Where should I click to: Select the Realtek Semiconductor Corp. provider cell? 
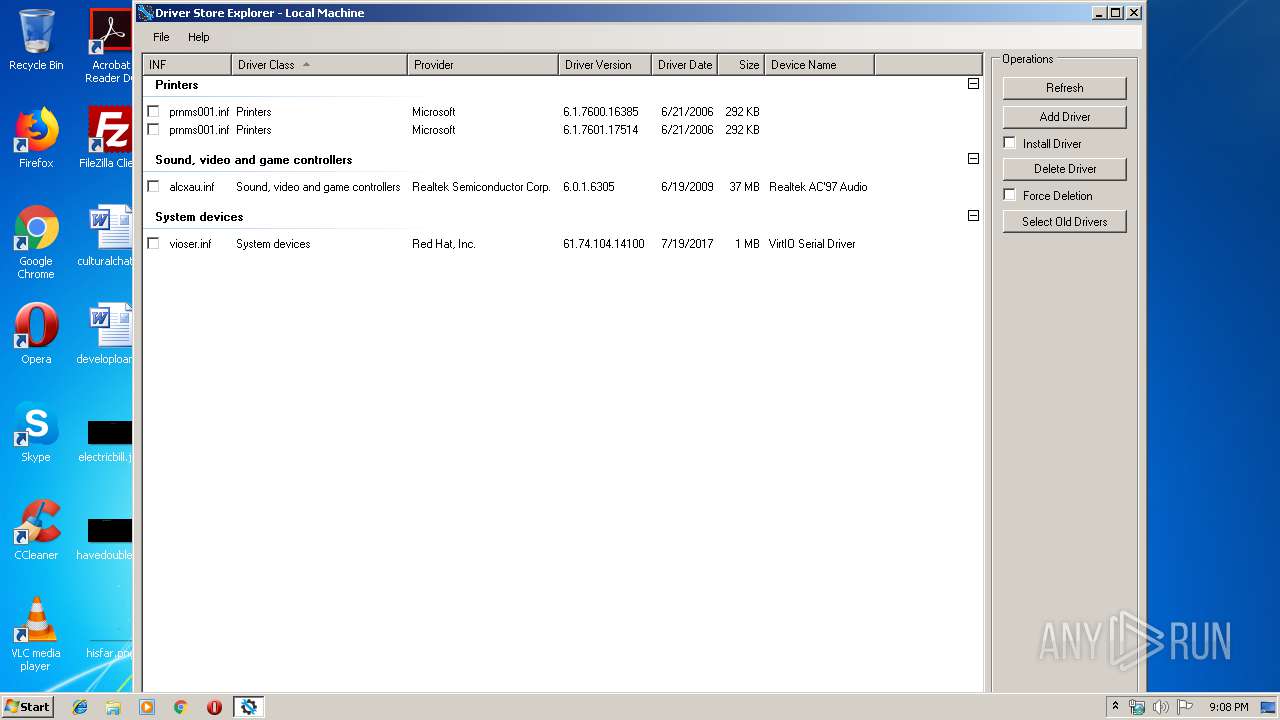click(481, 187)
